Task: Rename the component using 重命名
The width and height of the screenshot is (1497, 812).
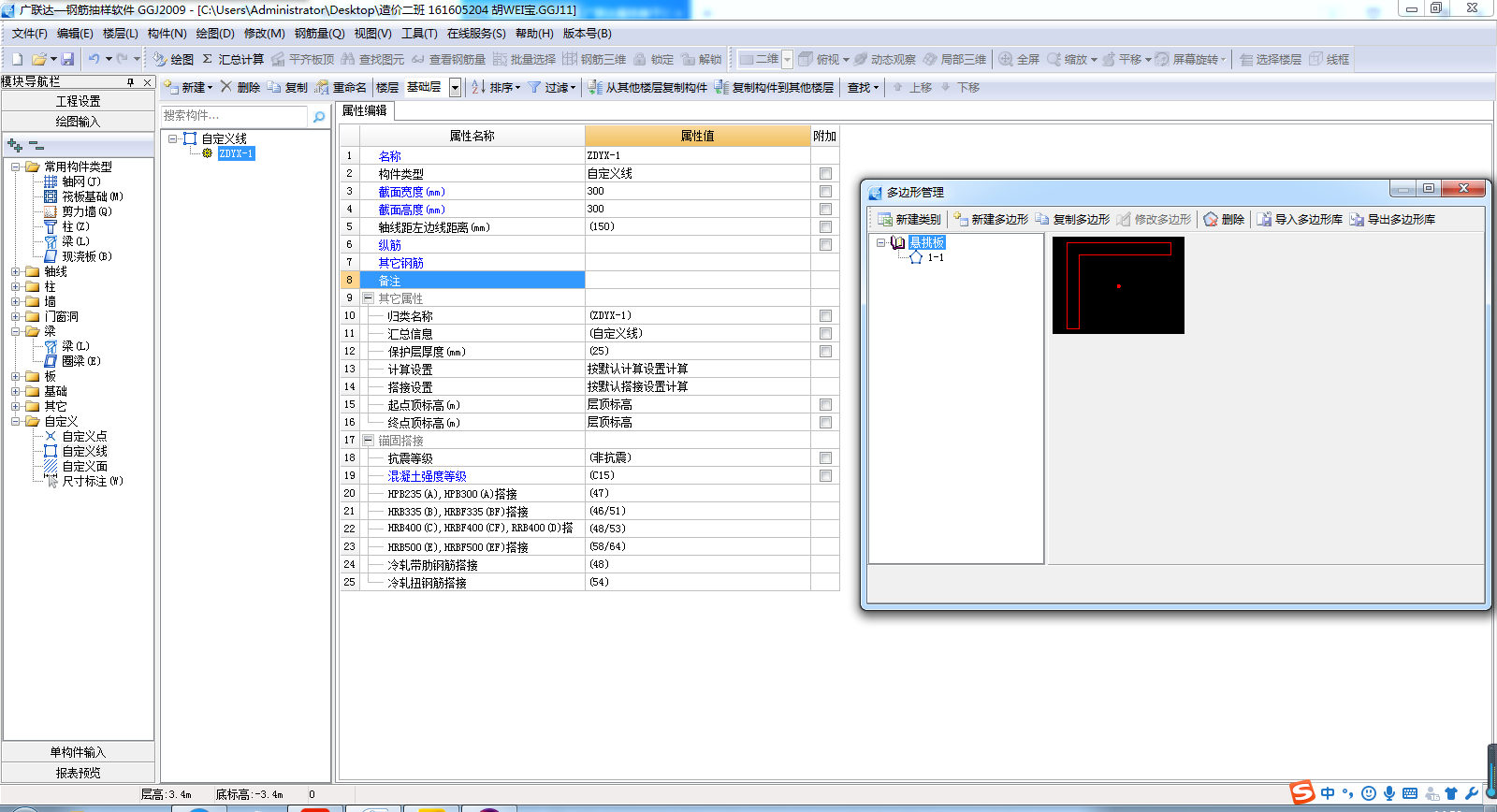Action: point(341,87)
